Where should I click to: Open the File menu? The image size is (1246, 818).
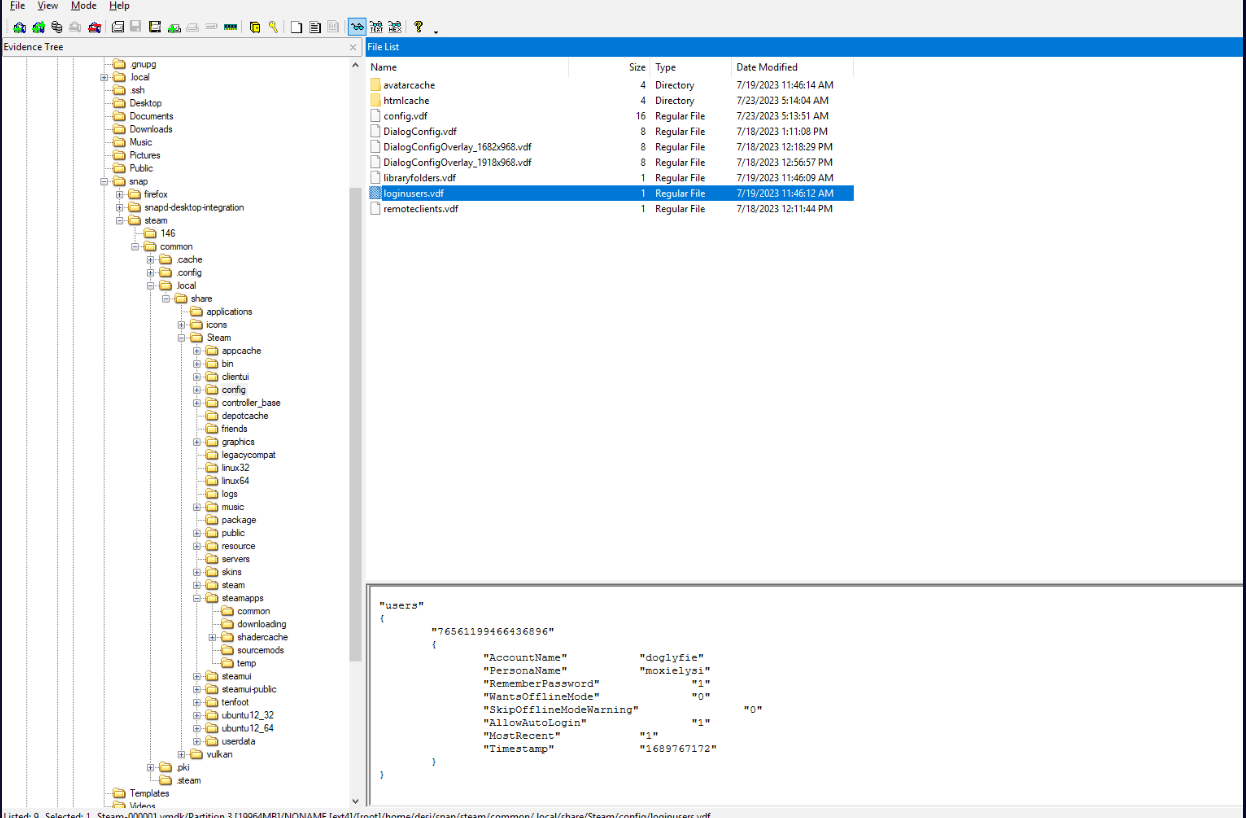coord(17,6)
